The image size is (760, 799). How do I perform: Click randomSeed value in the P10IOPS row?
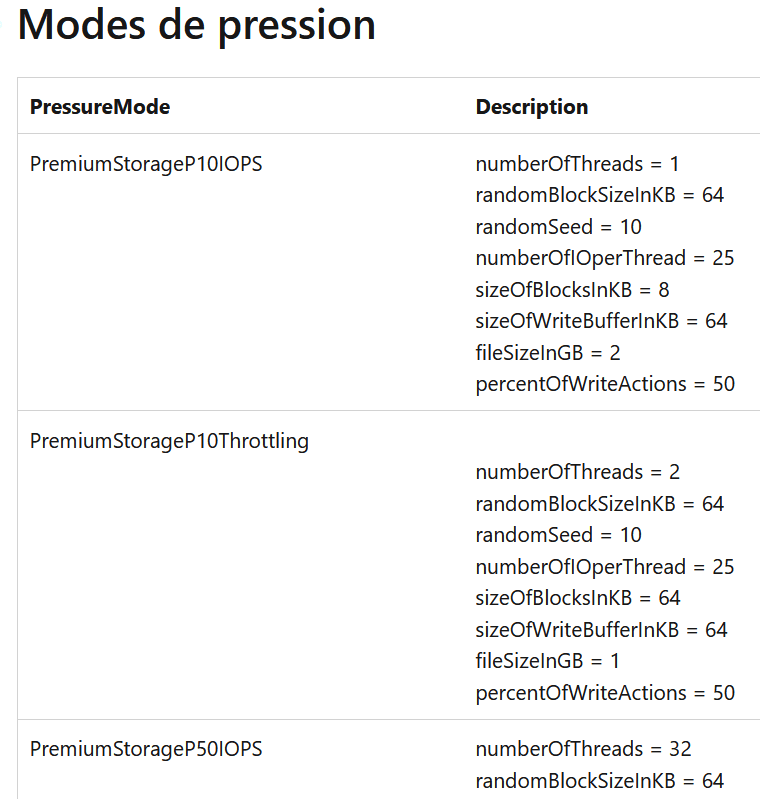[630, 227]
